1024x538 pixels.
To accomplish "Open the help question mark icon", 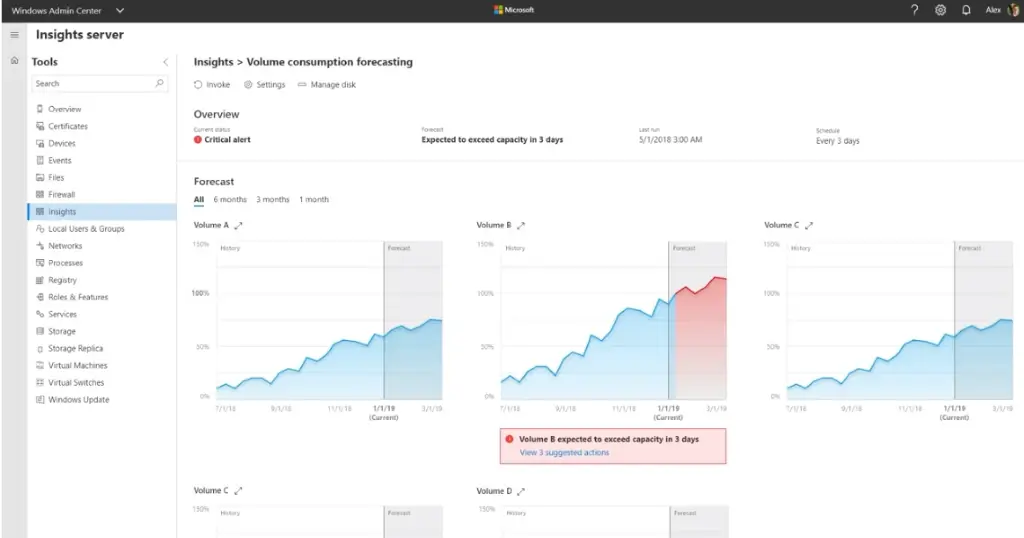I will 914,10.
